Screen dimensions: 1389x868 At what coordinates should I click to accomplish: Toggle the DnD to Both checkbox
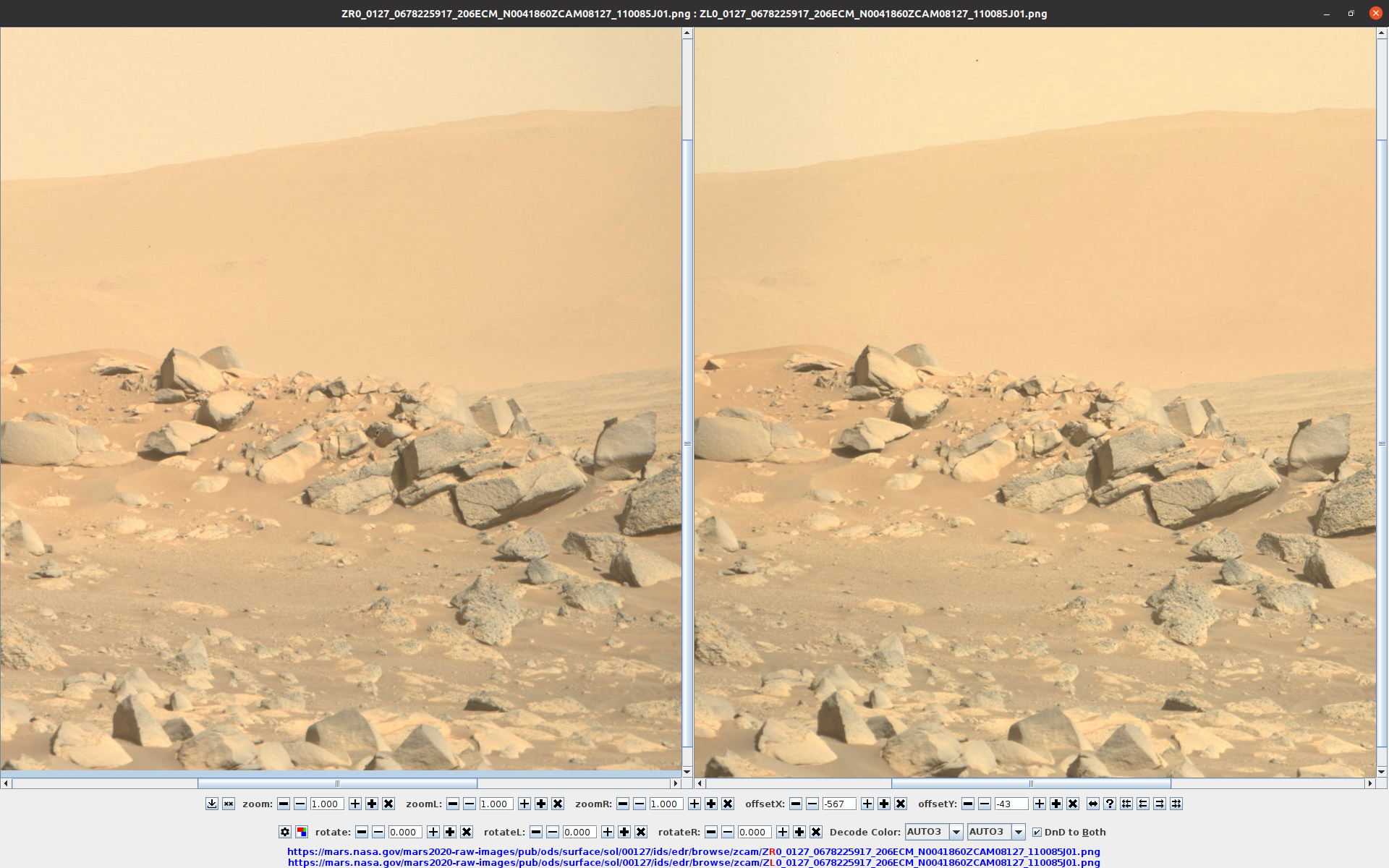pos(1037,832)
